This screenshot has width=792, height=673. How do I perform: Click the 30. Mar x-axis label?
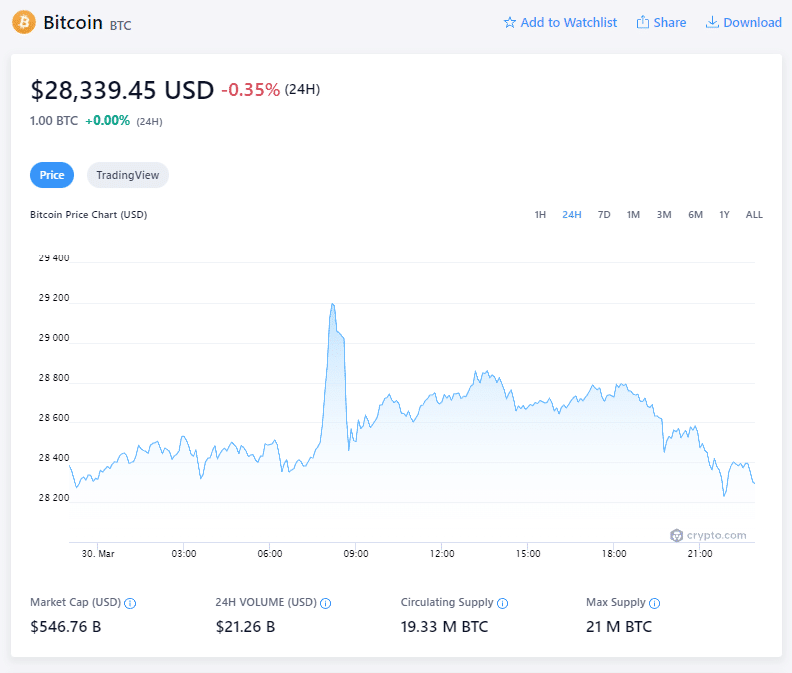click(x=98, y=554)
